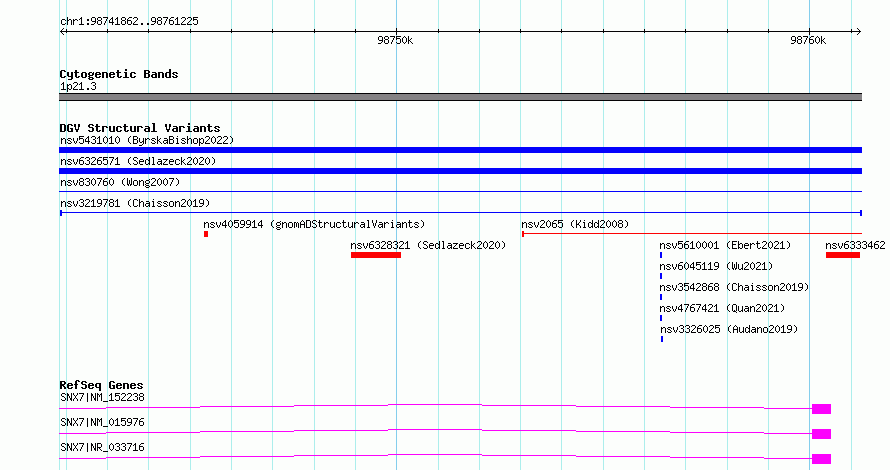Click the nsv4059914 gnomAD small red marker
890x470 pixels.
pyautogui.click(x=206, y=234)
